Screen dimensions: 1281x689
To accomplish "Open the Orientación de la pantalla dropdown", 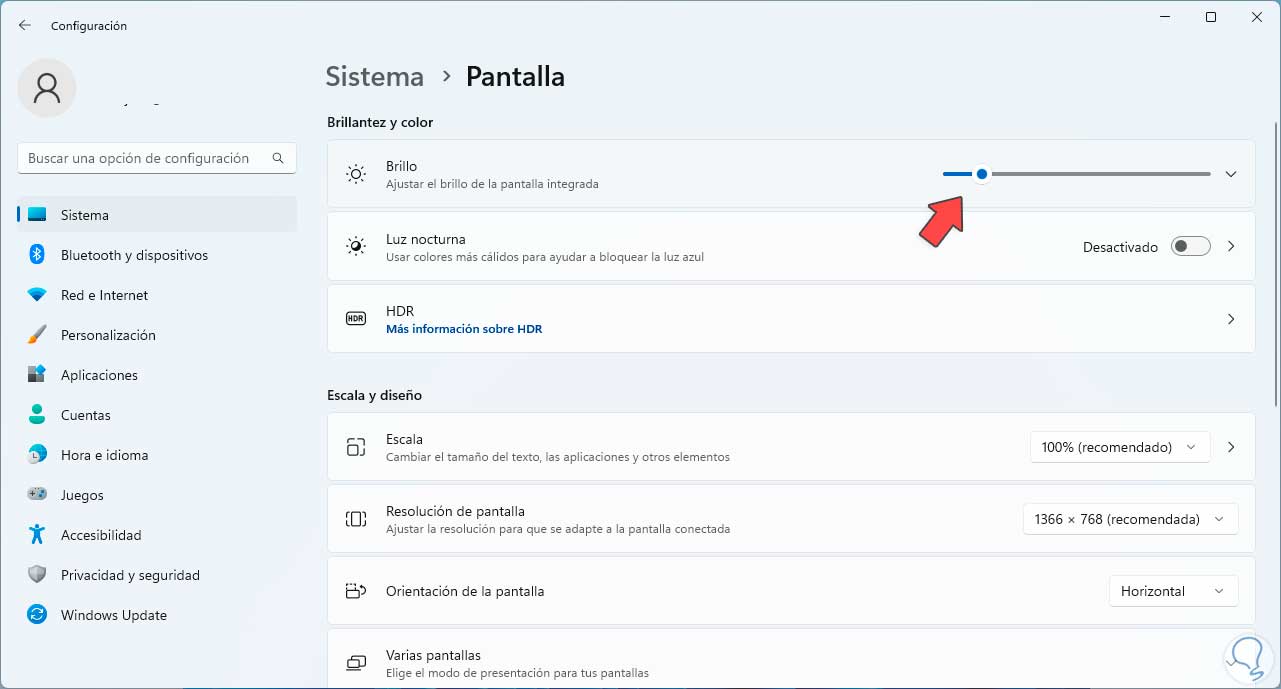I will click(1173, 591).
